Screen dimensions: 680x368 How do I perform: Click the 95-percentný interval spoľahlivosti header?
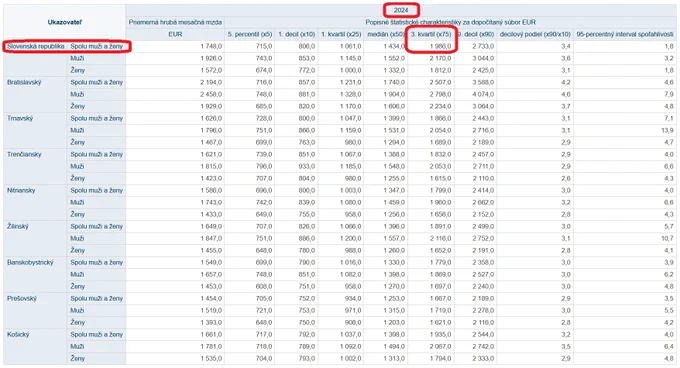624,34
